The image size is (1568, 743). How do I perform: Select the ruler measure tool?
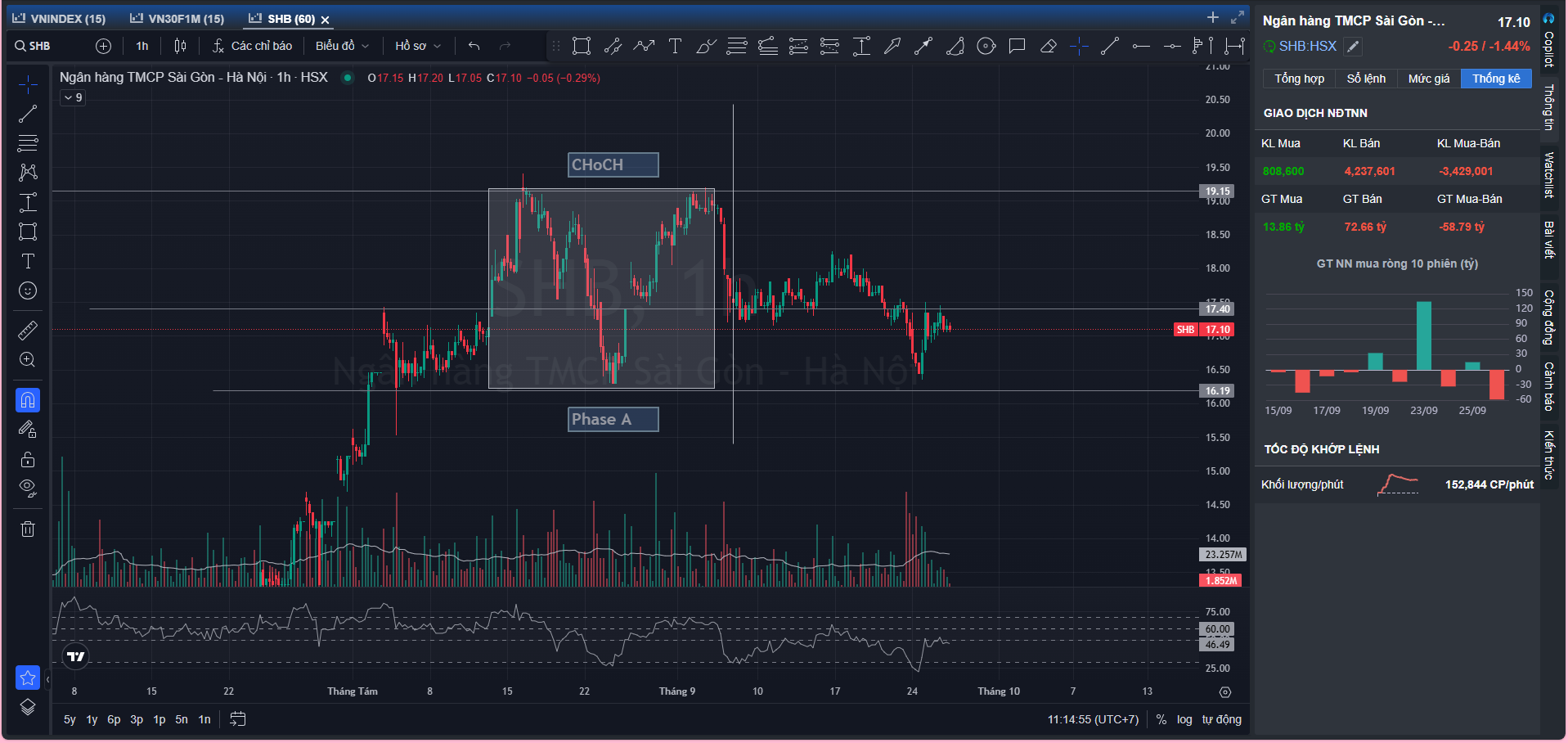coord(28,331)
